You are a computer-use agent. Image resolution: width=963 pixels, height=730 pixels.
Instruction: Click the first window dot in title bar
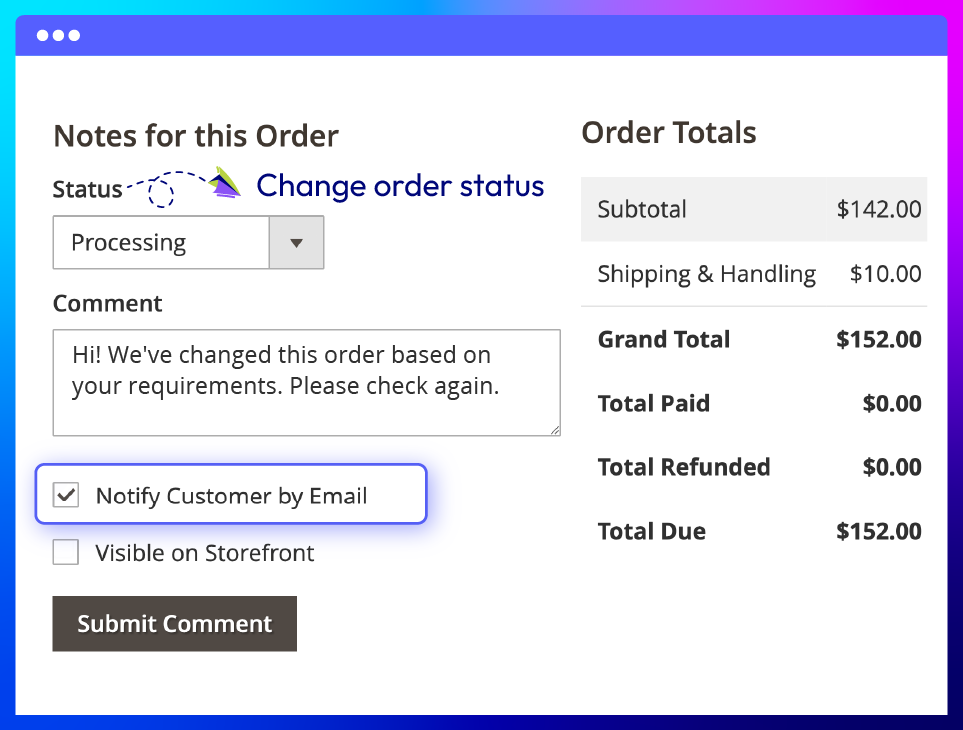(43, 36)
